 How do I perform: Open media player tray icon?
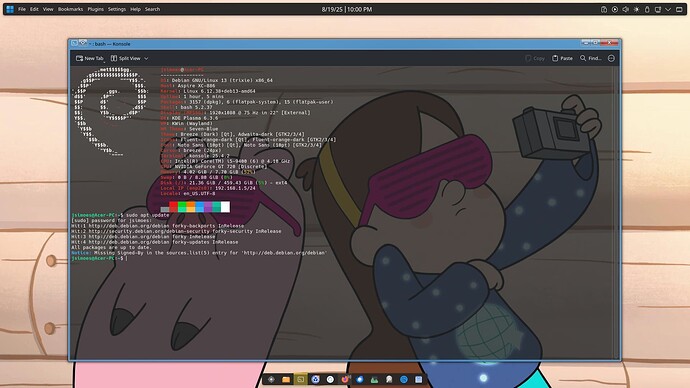615,9
